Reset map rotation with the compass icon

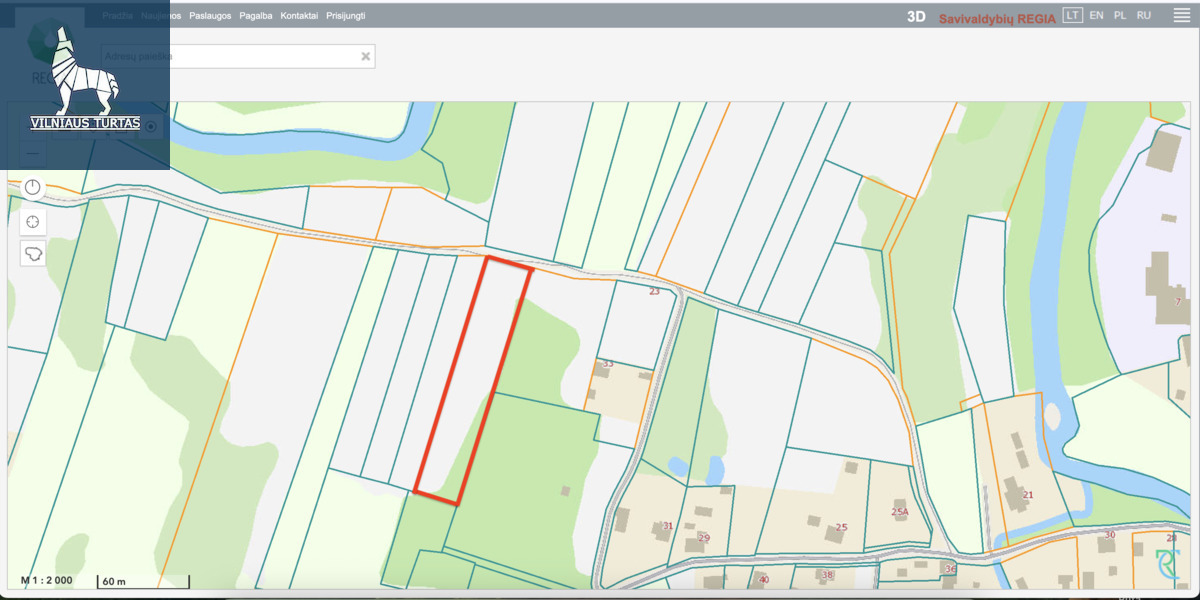[33, 188]
